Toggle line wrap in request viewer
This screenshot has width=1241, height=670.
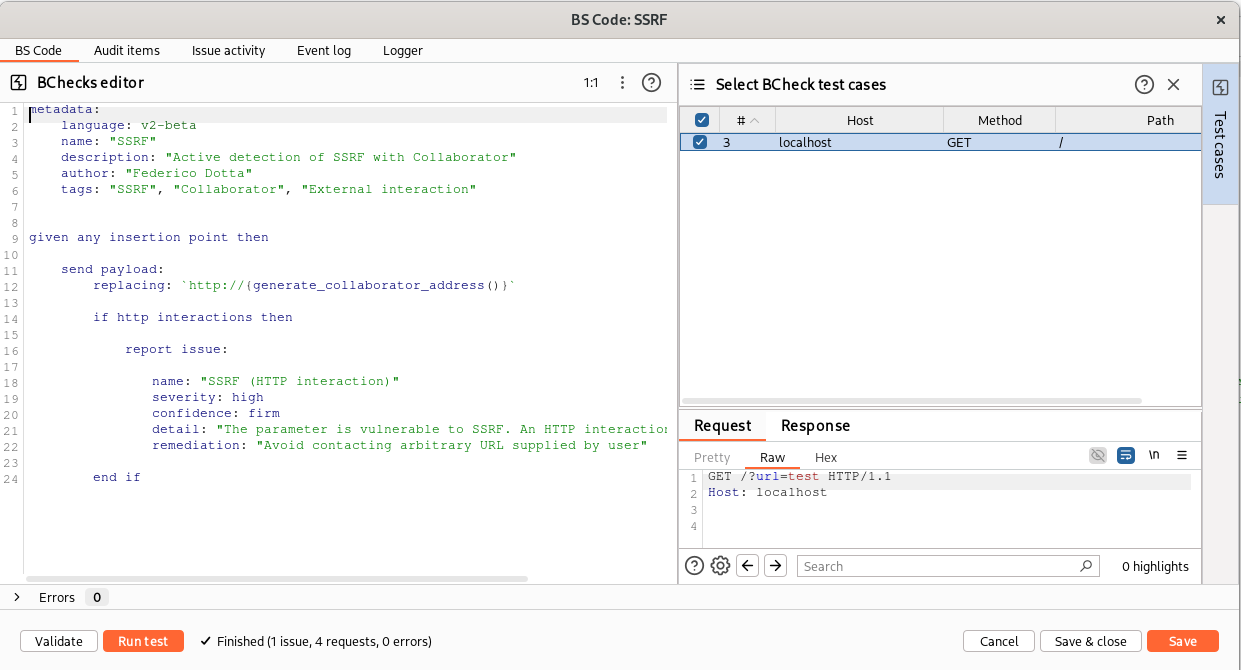click(x=1126, y=456)
